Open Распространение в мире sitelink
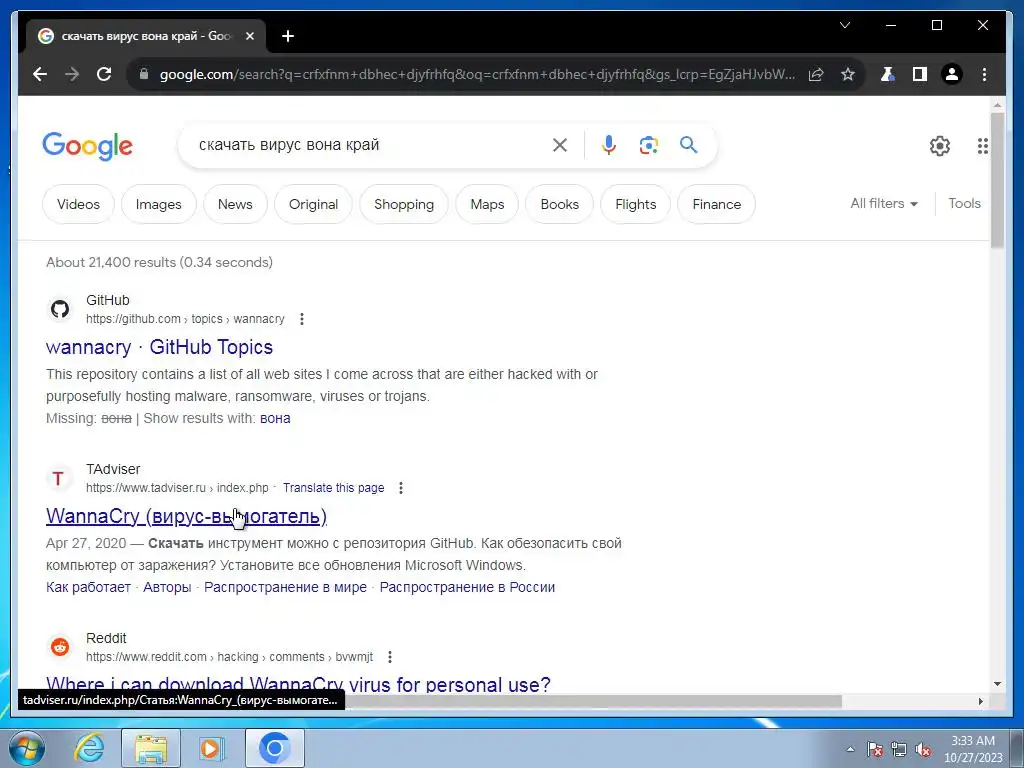 click(285, 587)
